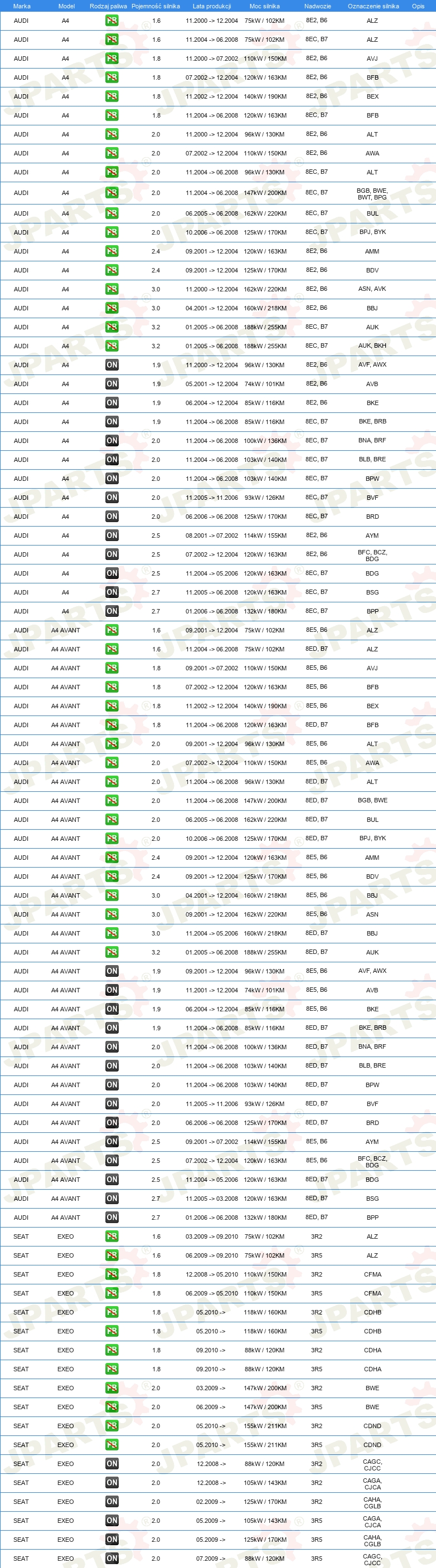Click petrol icon in A4 AMM 8E2, B6 row

click(x=112, y=251)
